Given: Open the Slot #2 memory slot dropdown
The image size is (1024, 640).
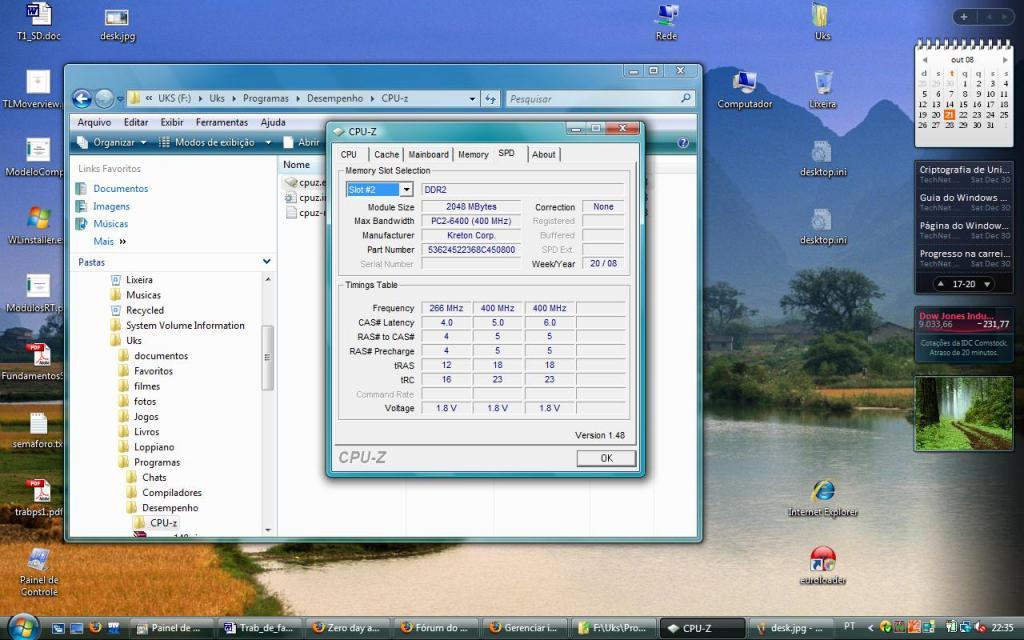Looking at the screenshot, I should pos(406,189).
